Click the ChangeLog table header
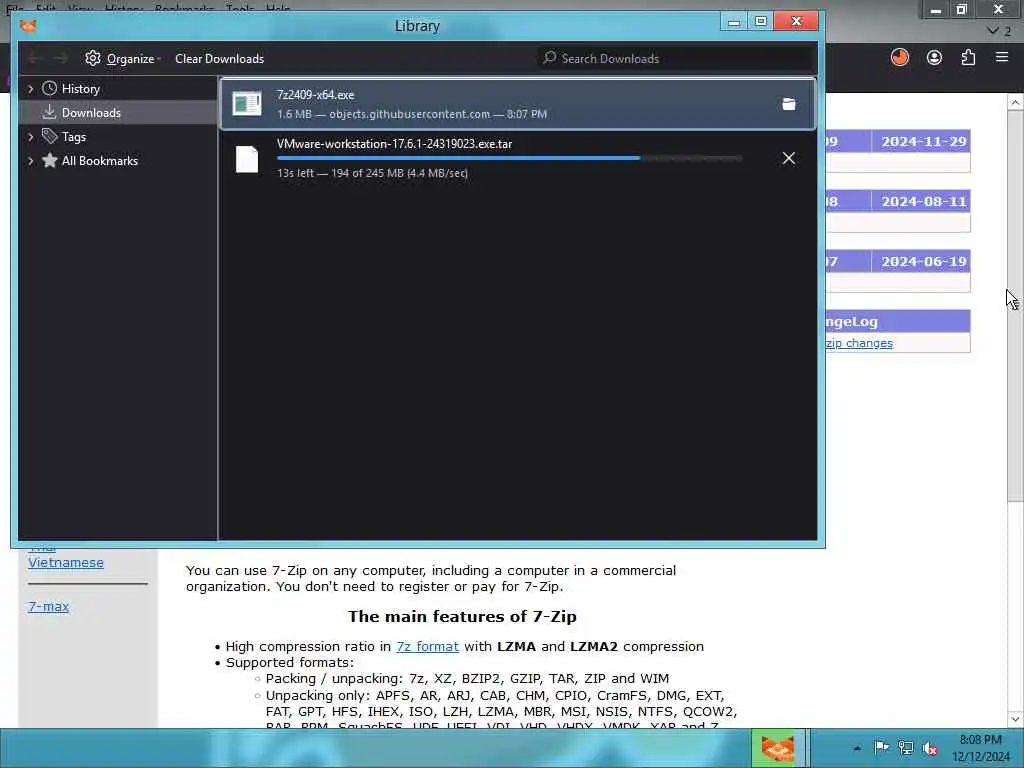This screenshot has width=1024, height=768. click(898, 321)
